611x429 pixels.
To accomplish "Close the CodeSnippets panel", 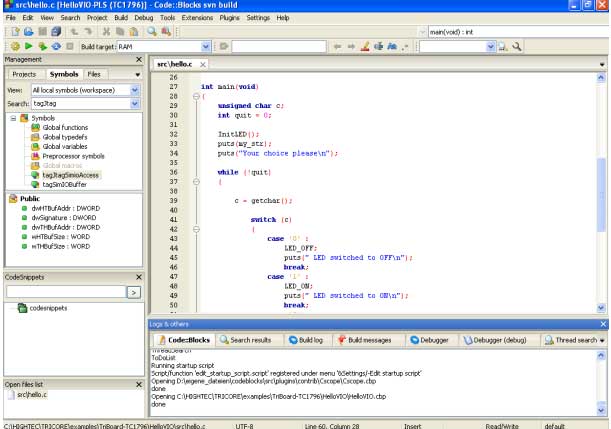I will click(139, 277).
